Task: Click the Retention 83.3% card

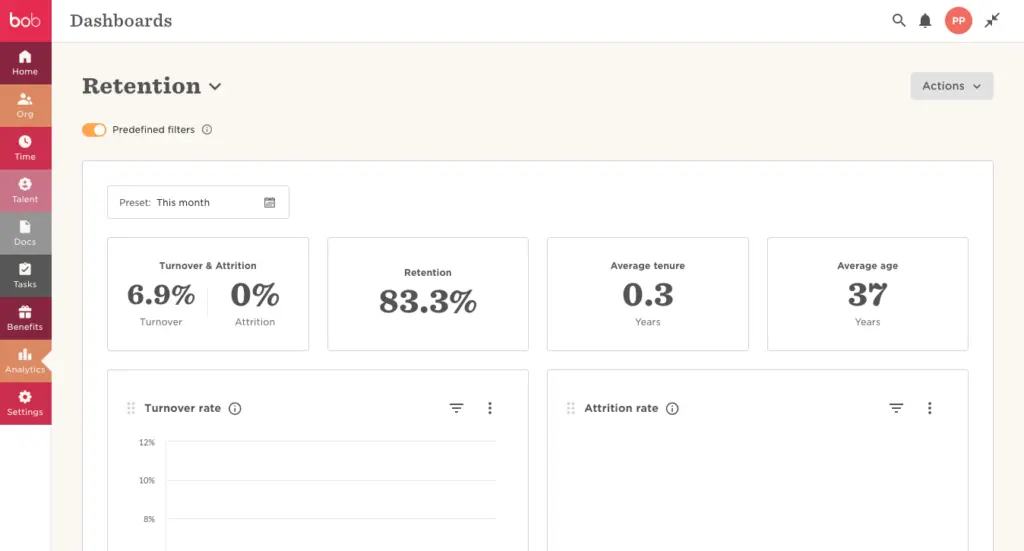Action: point(428,294)
